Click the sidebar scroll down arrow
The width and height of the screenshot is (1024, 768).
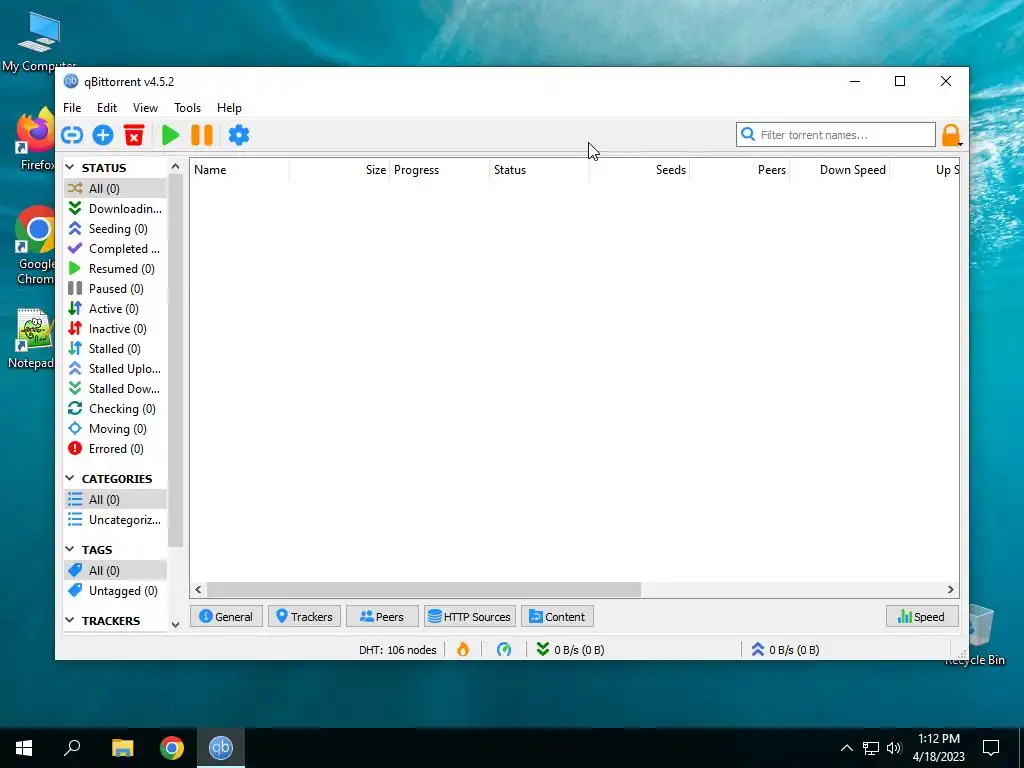(175, 625)
